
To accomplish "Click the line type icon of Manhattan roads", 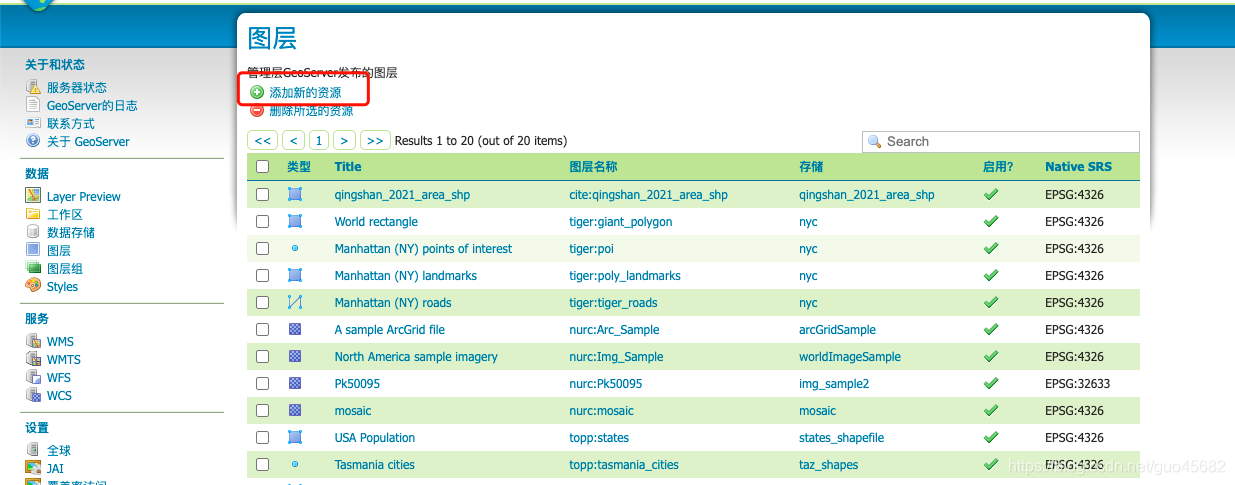I will tap(295, 302).
